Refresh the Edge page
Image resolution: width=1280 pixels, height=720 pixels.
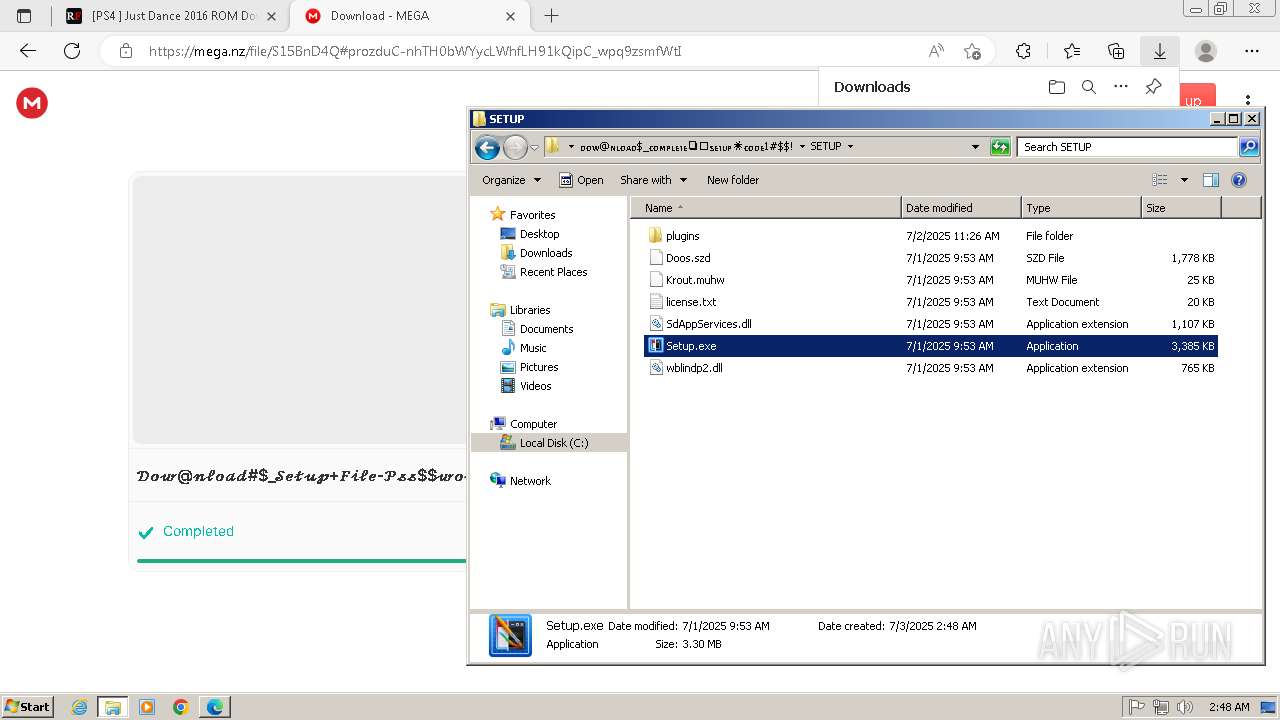click(72, 51)
